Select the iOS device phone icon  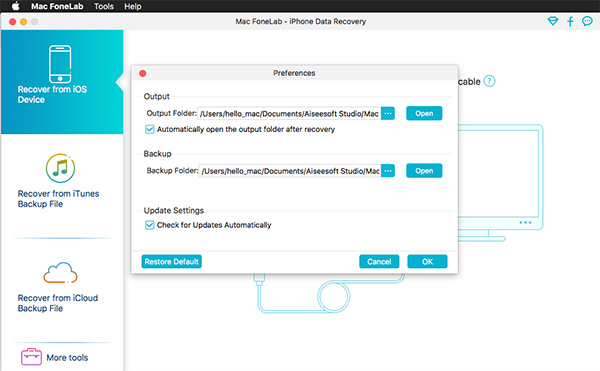[60, 63]
